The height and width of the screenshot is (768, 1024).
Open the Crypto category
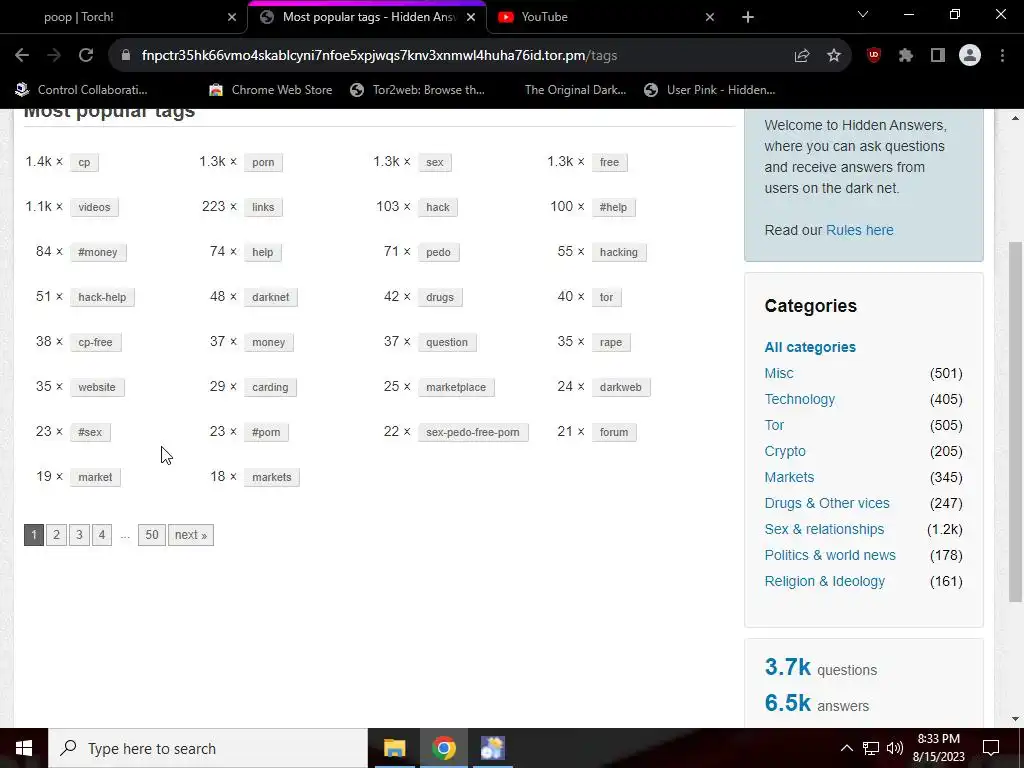point(785,451)
